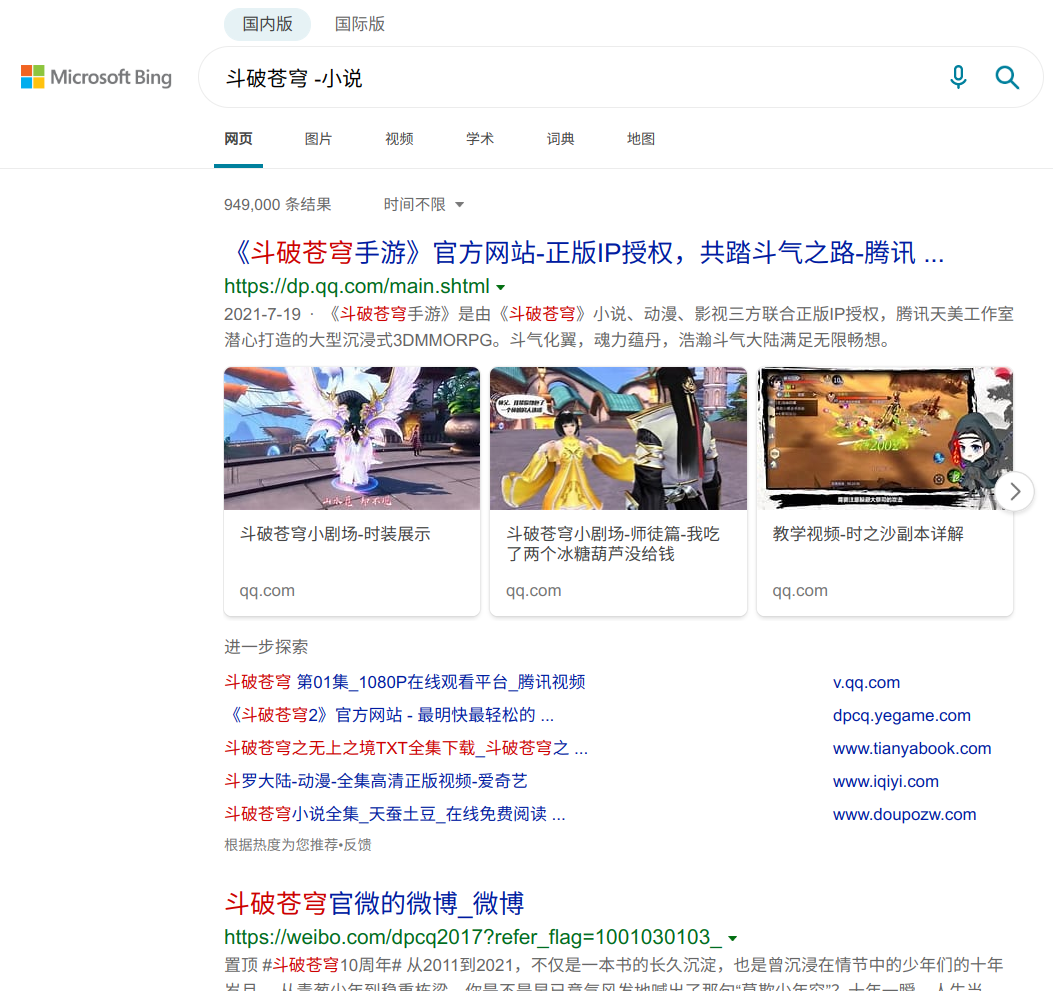Switch to 国内版 search mode

pyautogui.click(x=267, y=24)
